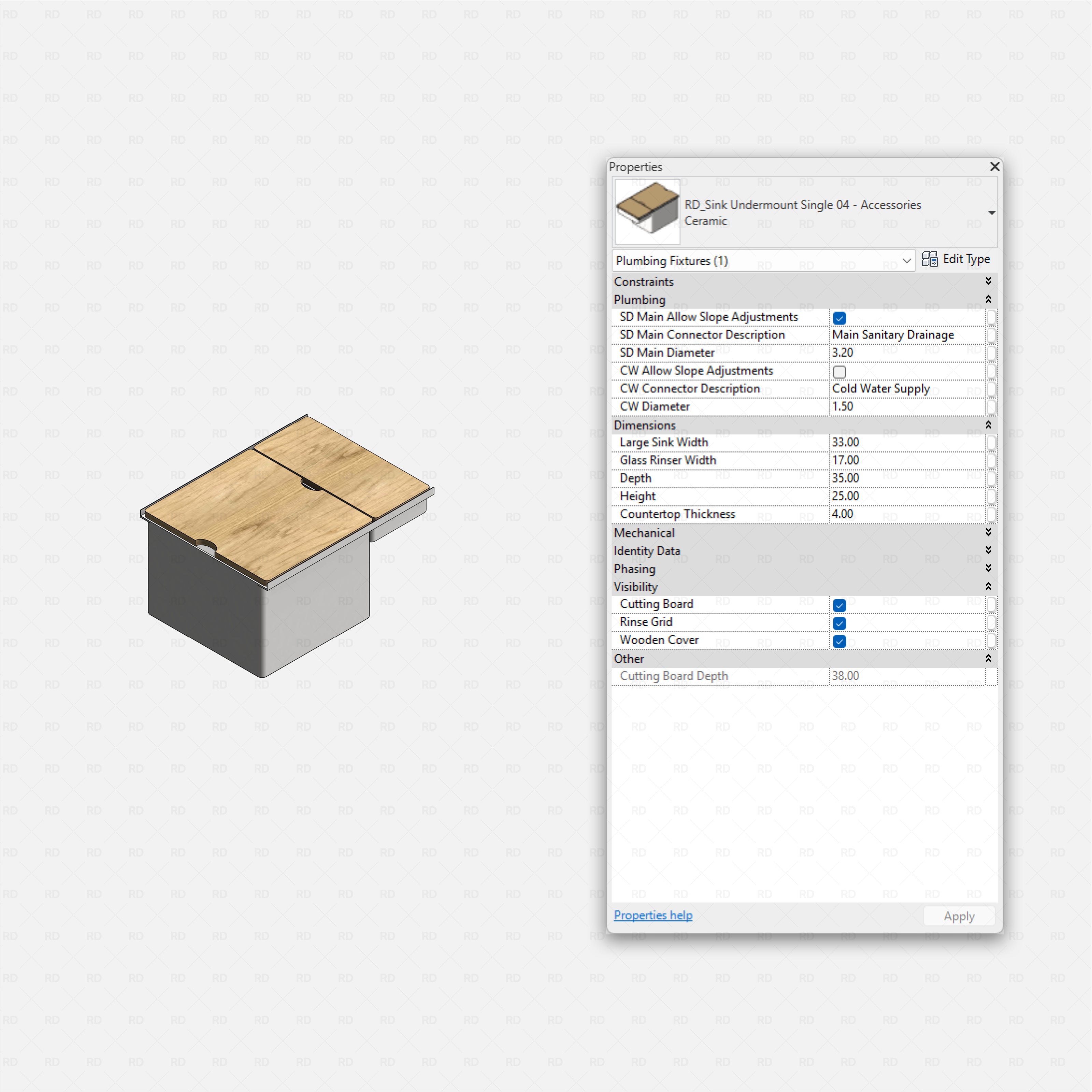Click the associate parameter button beside Depth
Image resolution: width=1092 pixels, height=1092 pixels.
tap(992, 479)
